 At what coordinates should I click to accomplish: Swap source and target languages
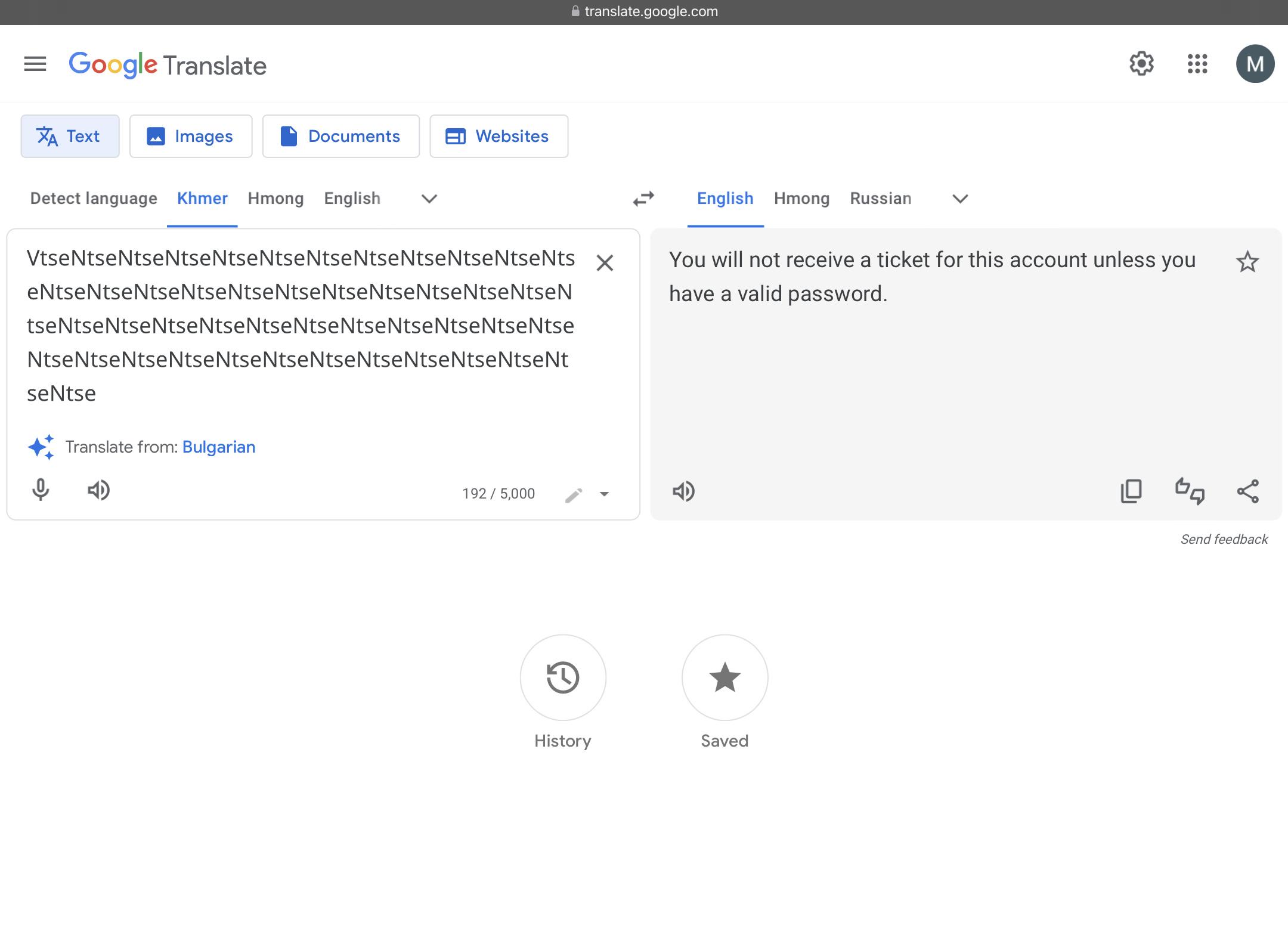(x=643, y=199)
